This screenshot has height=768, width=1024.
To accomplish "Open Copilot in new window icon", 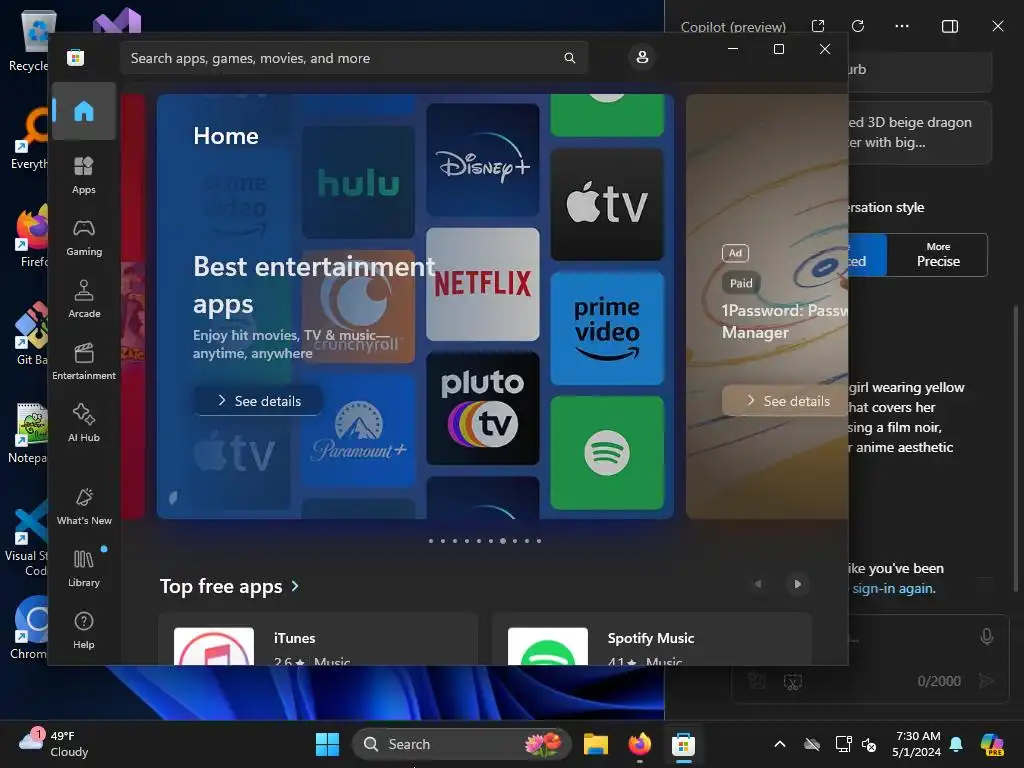I will (818, 26).
